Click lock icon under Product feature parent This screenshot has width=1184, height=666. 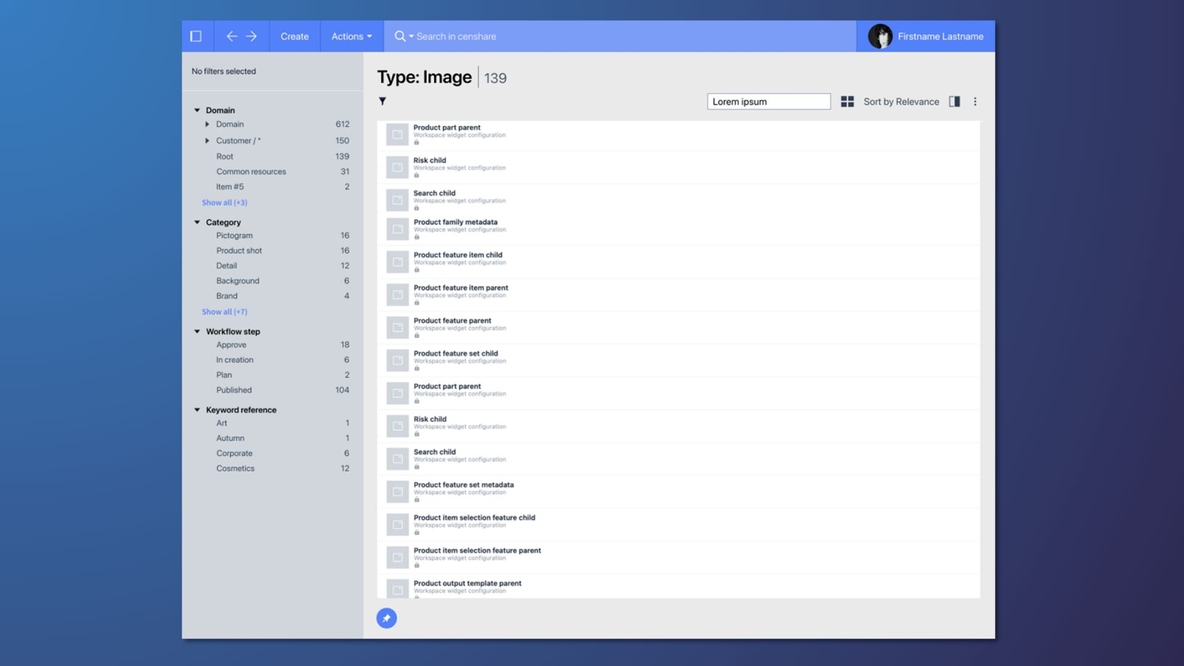pos(416,335)
